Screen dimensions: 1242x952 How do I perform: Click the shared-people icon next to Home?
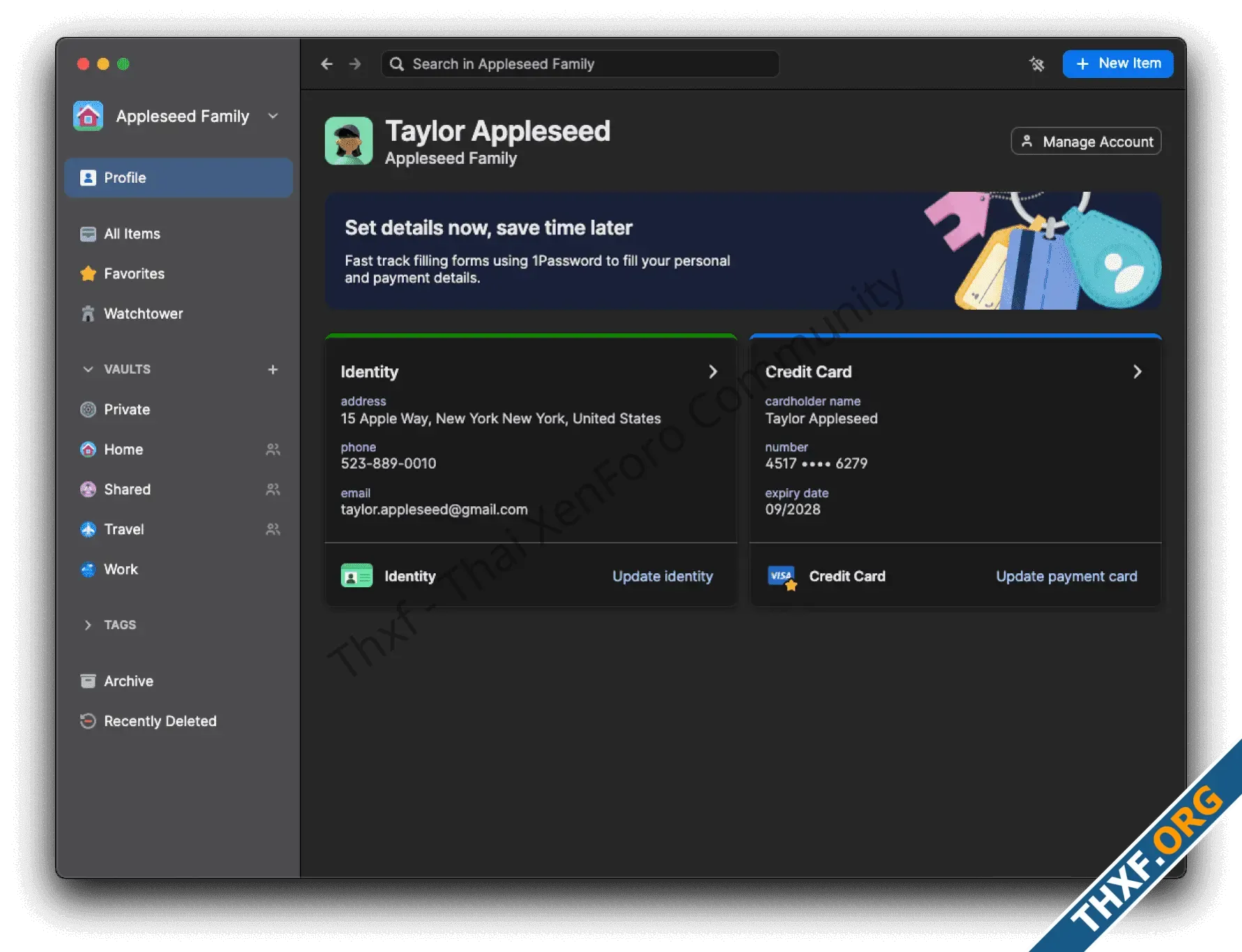point(273,449)
